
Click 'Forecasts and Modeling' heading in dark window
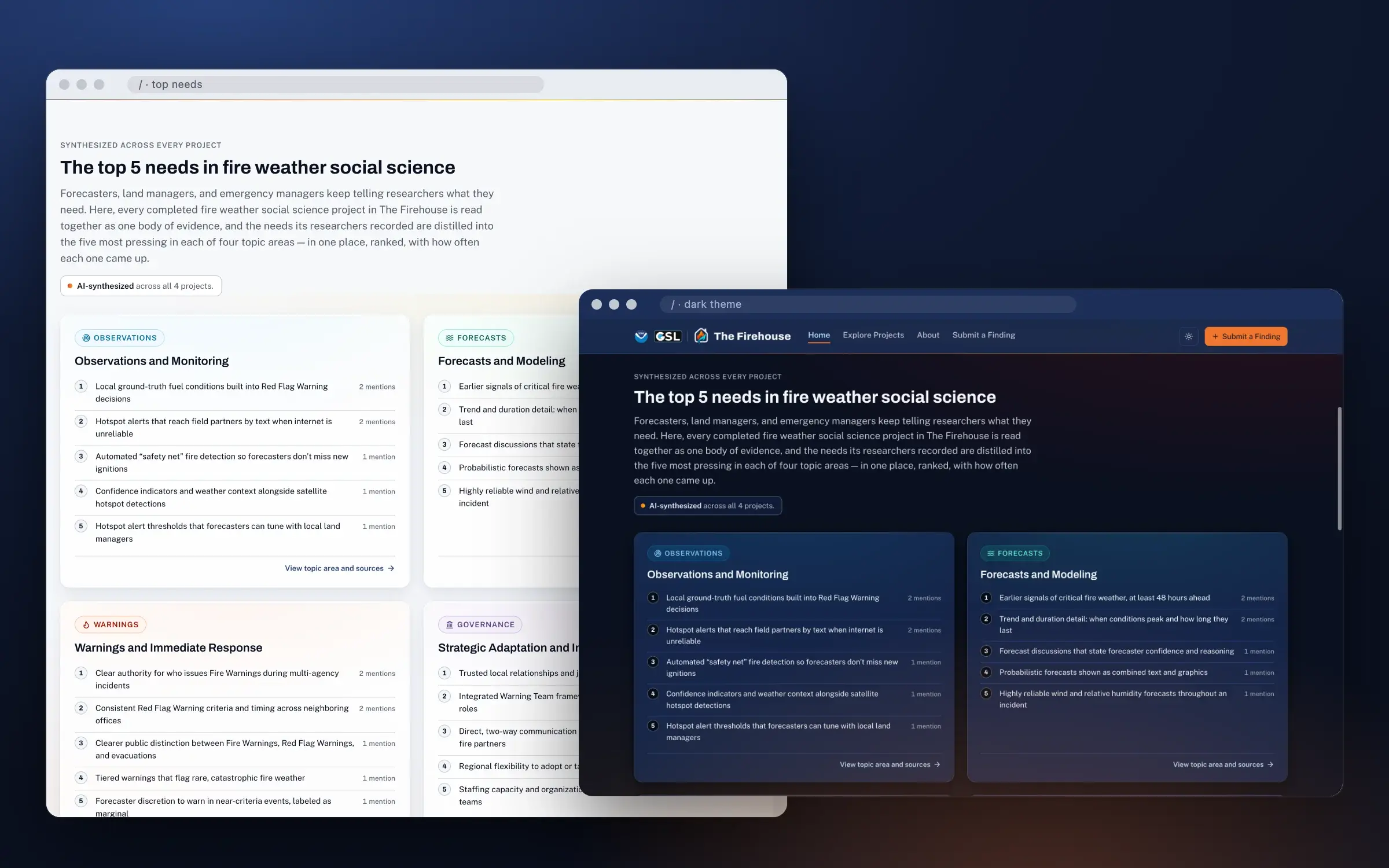(1038, 575)
